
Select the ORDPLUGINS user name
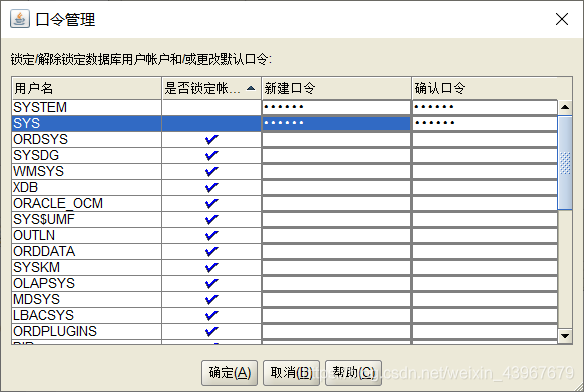[55, 332]
